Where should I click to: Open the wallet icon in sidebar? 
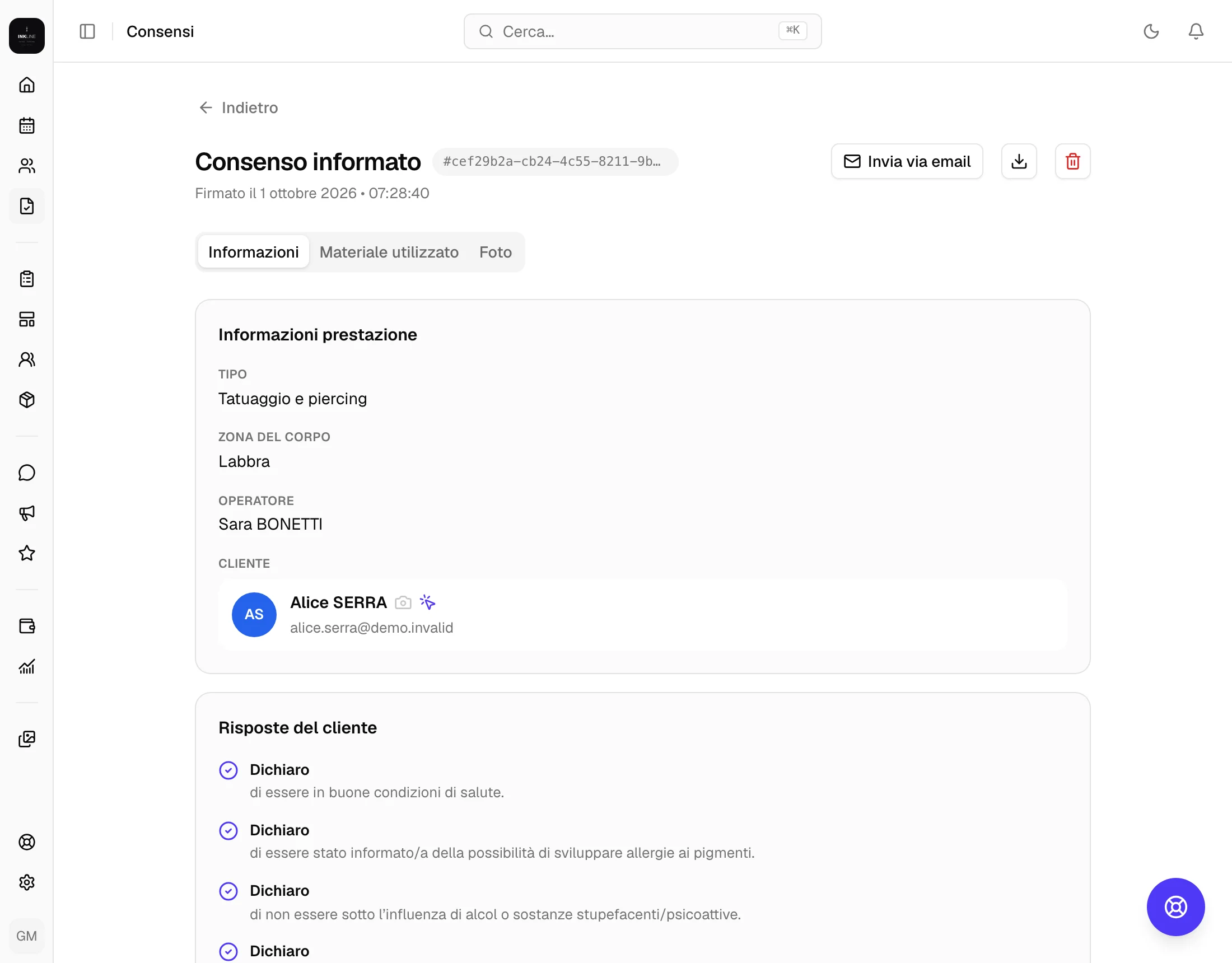coord(26,626)
